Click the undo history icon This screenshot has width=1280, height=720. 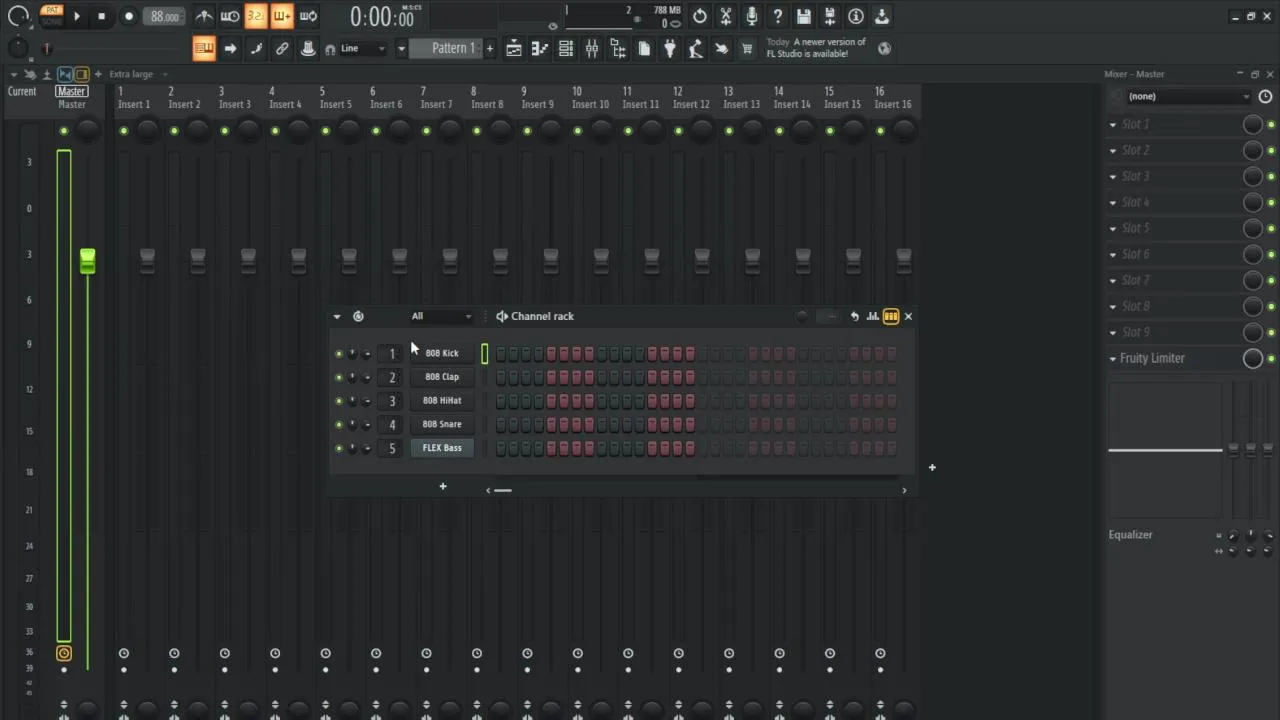[700, 16]
